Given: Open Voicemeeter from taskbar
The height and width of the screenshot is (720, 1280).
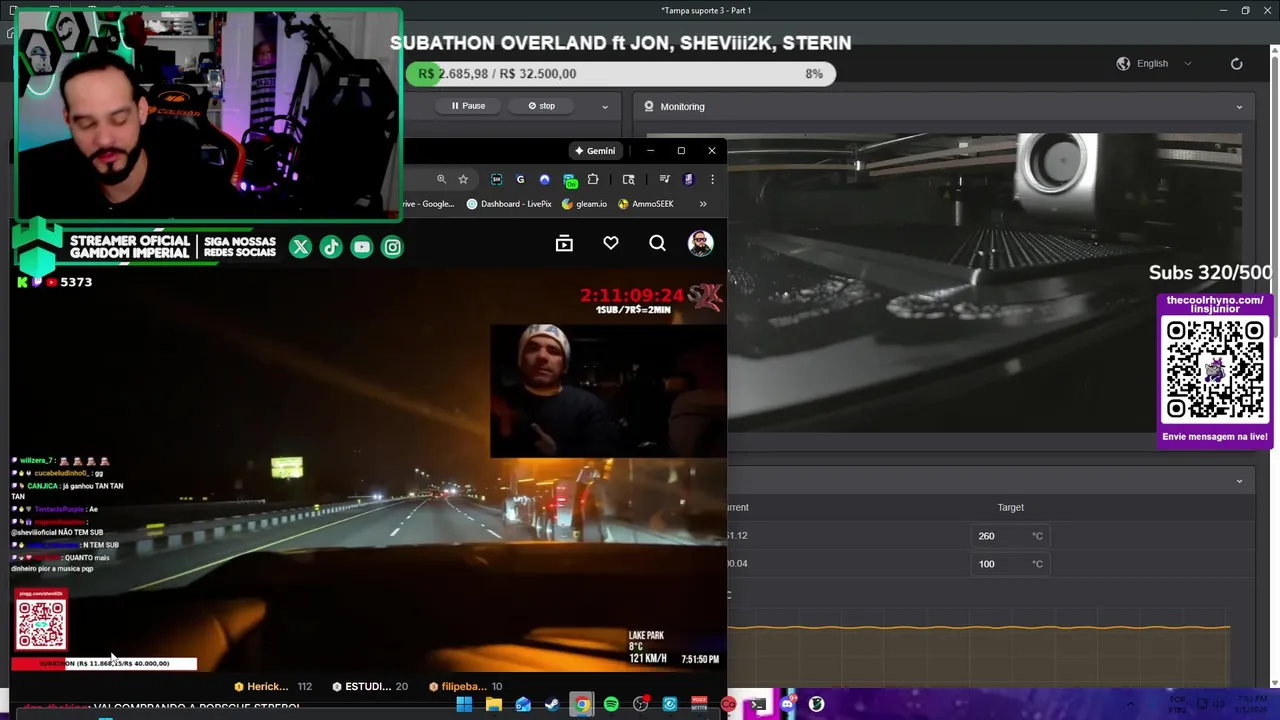Looking at the screenshot, I should [699, 705].
